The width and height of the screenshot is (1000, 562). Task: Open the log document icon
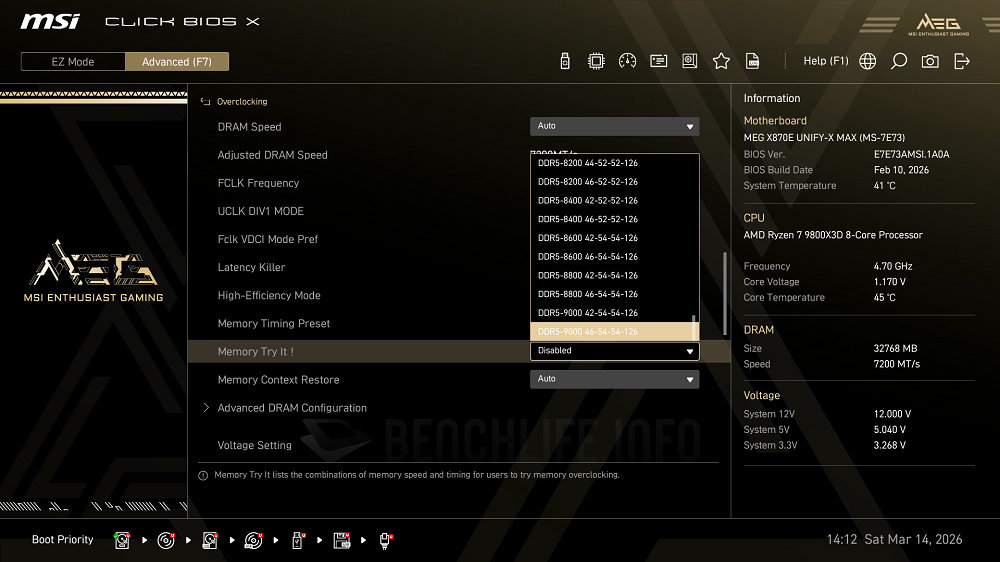tap(753, 61)
